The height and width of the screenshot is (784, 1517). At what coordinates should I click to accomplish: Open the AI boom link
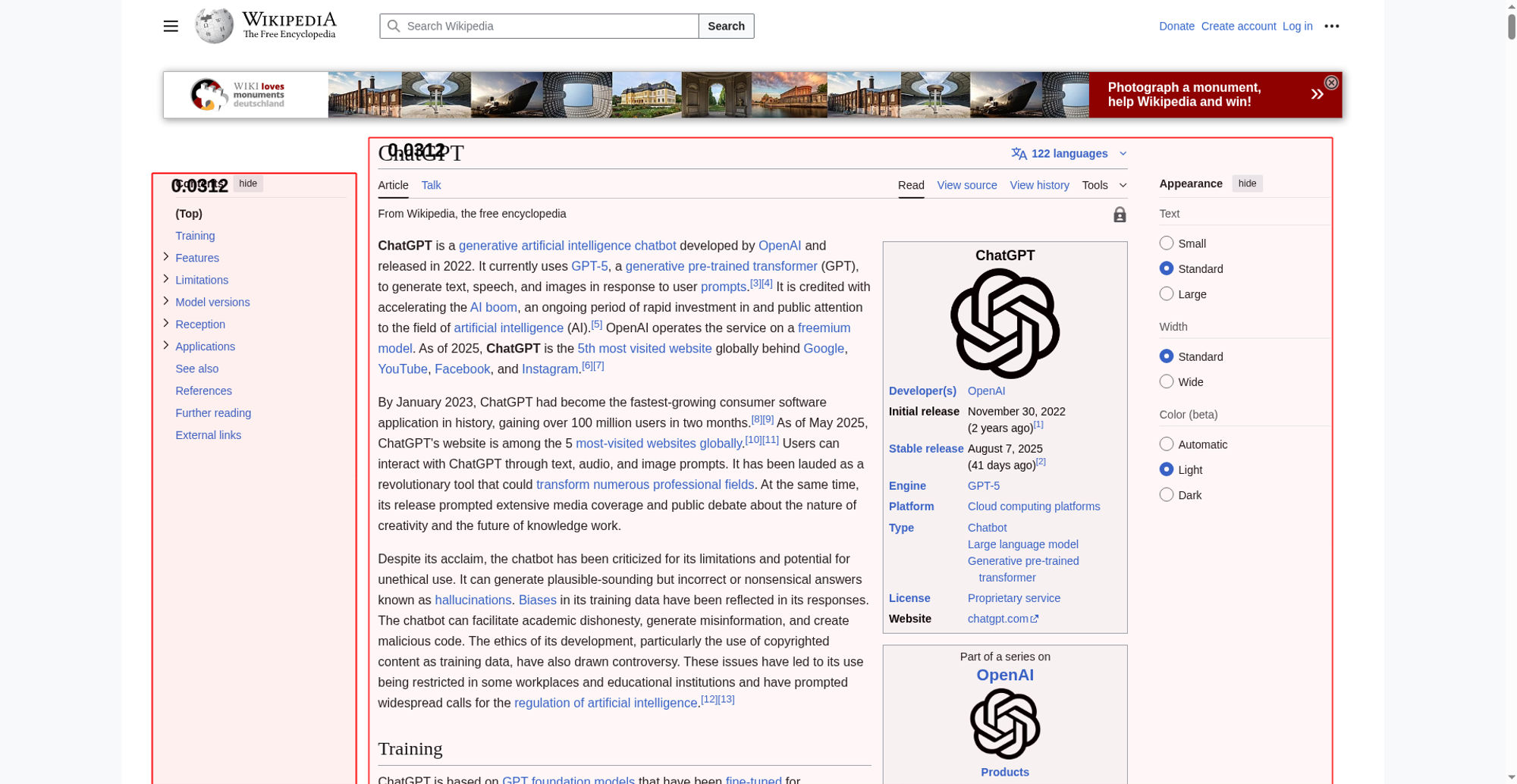[493, 307]
